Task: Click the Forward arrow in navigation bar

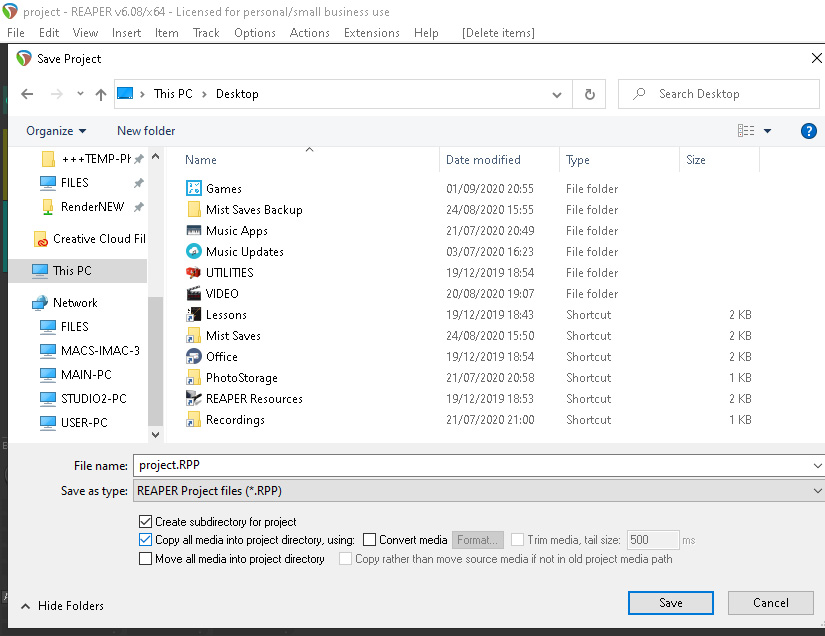Action: coord(56,94)
